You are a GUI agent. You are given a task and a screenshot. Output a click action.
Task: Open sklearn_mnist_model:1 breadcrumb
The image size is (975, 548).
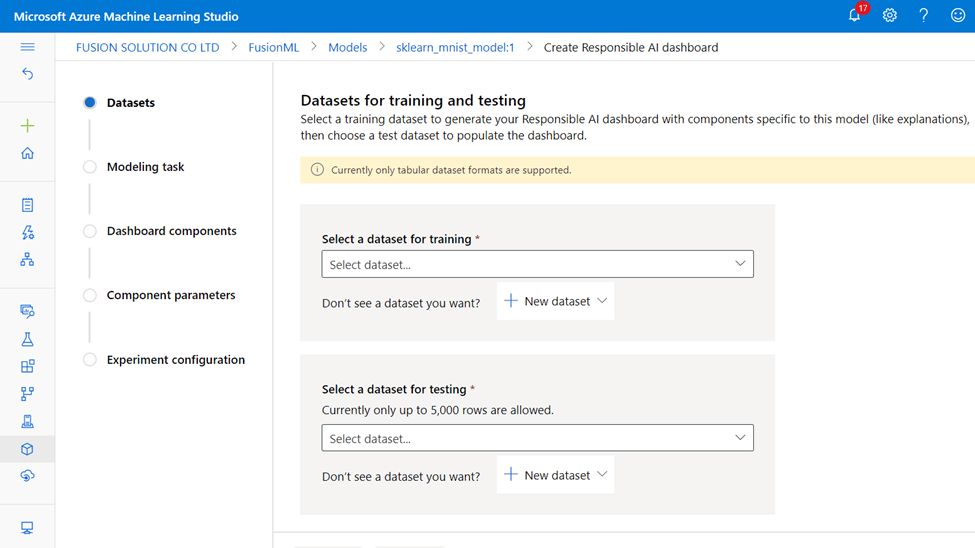(455, 47)
